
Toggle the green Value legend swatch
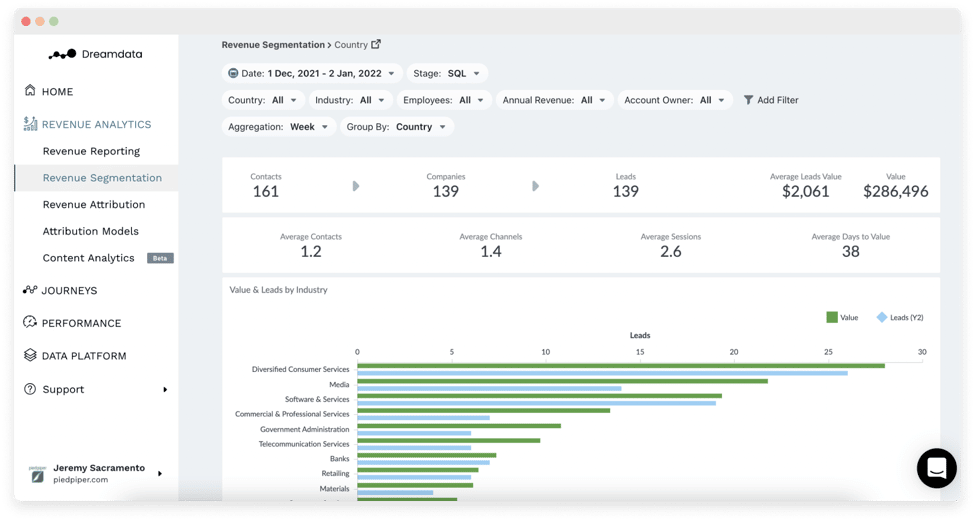tap(831, 317)
